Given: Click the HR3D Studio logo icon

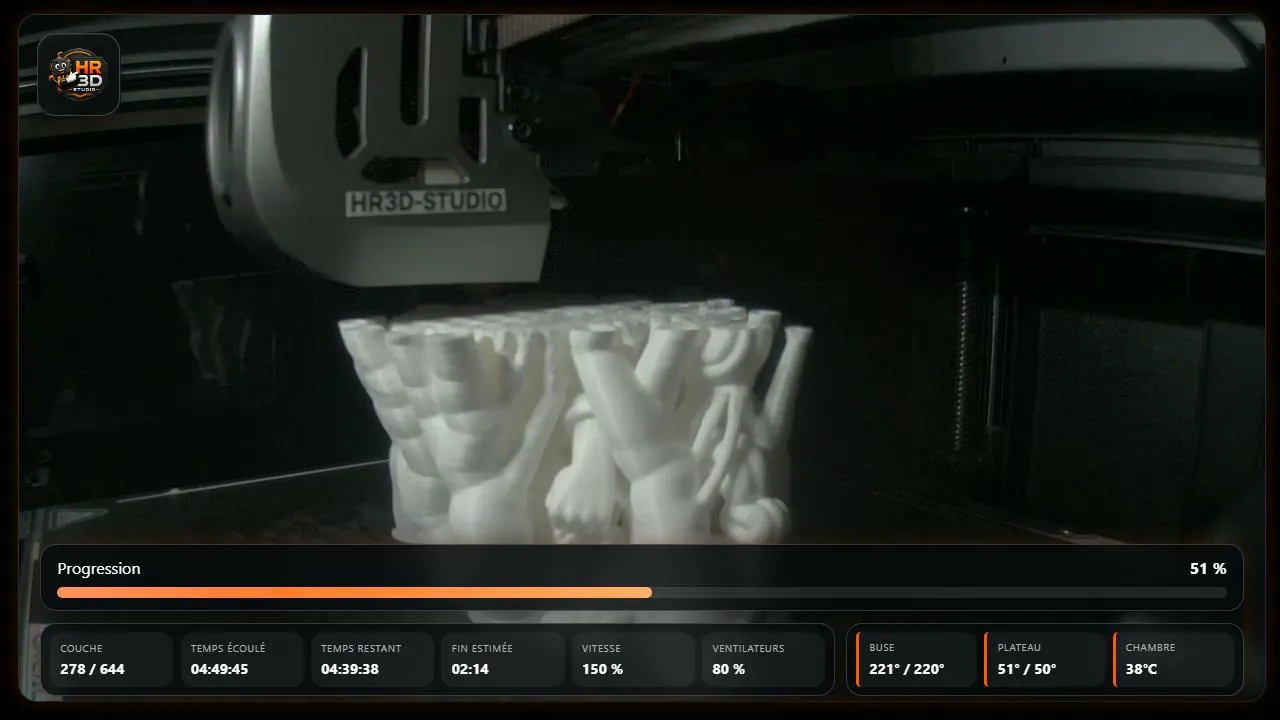Looking at the screenshot, I should 78,75.
